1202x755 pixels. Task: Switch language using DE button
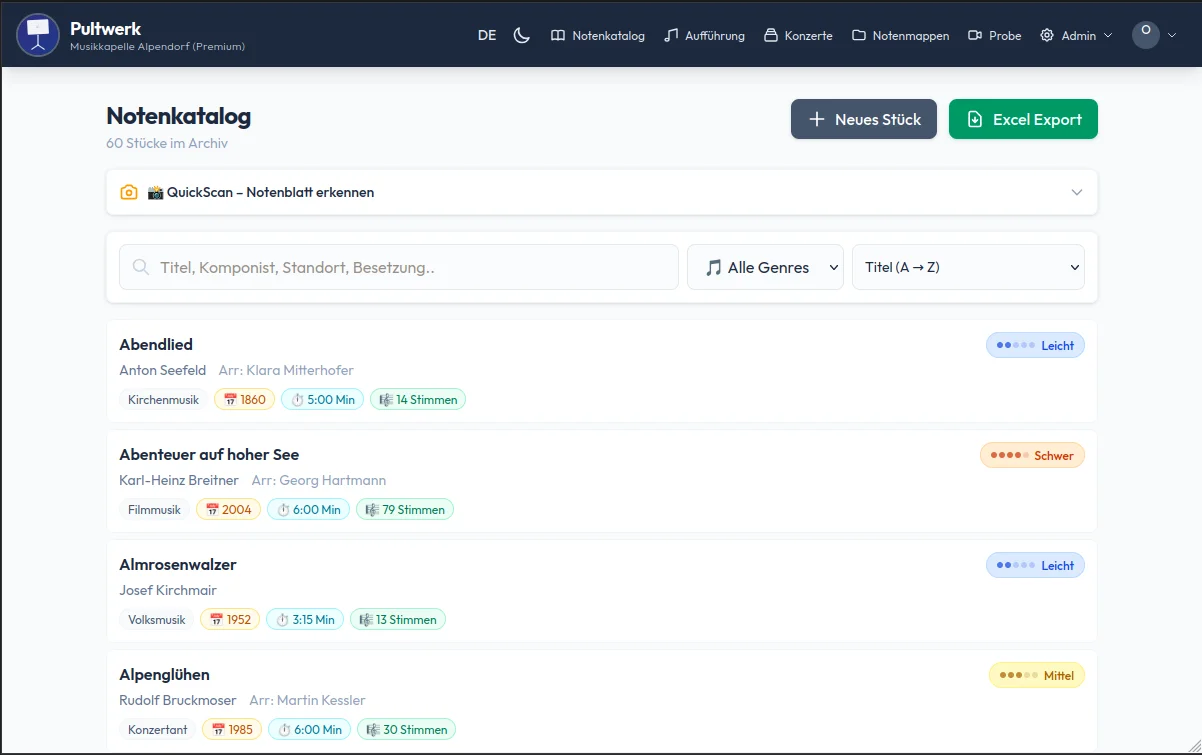(x=487, y=35)
